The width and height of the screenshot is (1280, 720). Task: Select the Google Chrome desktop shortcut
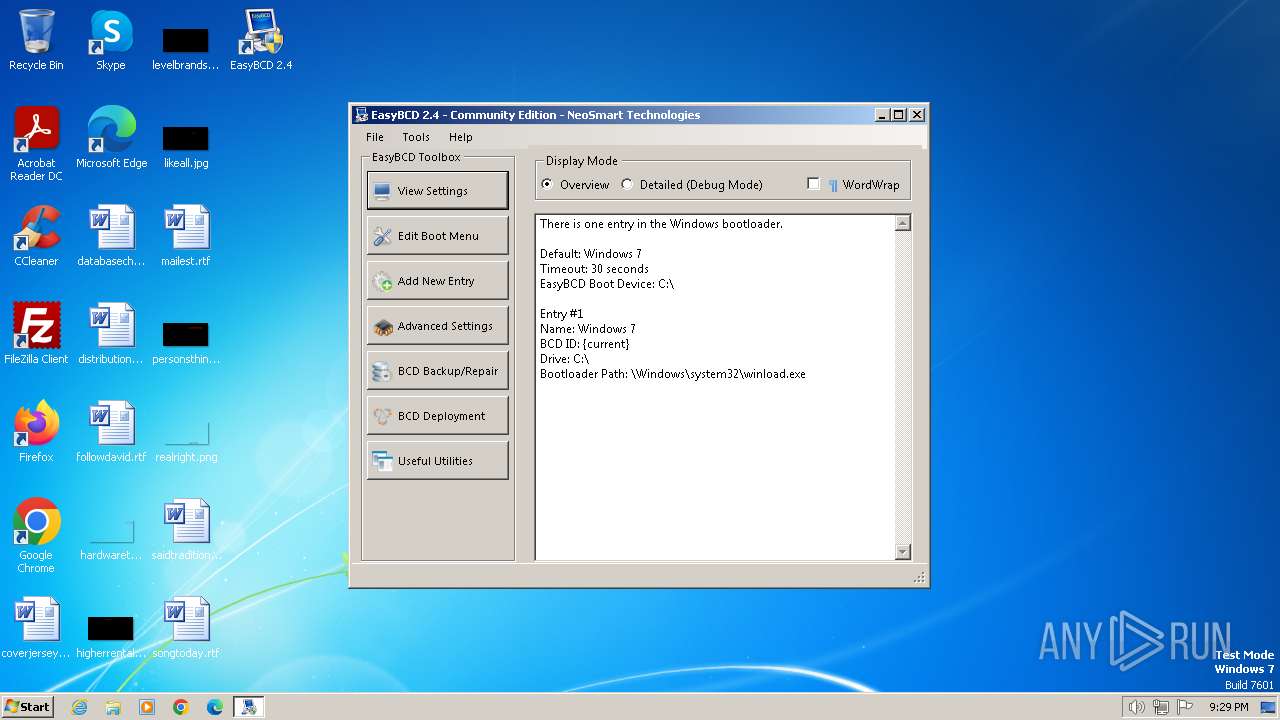[36, 536]
